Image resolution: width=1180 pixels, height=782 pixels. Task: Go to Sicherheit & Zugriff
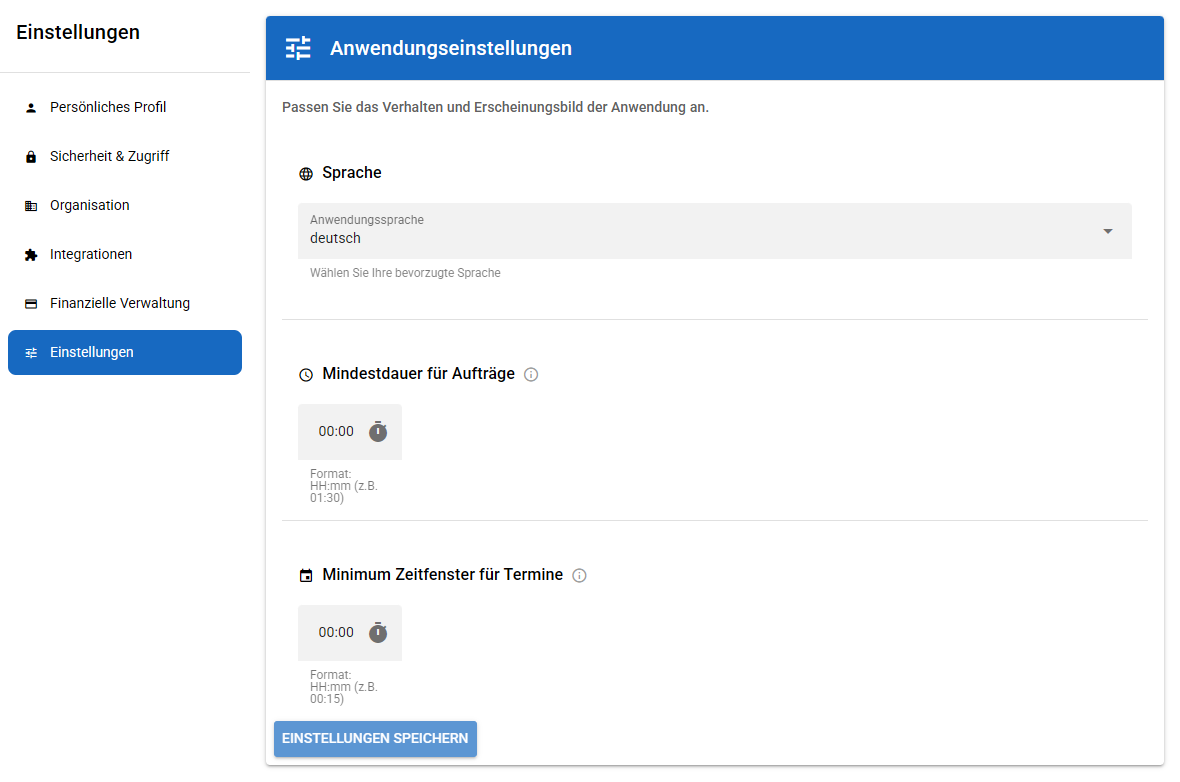point(125,157)
